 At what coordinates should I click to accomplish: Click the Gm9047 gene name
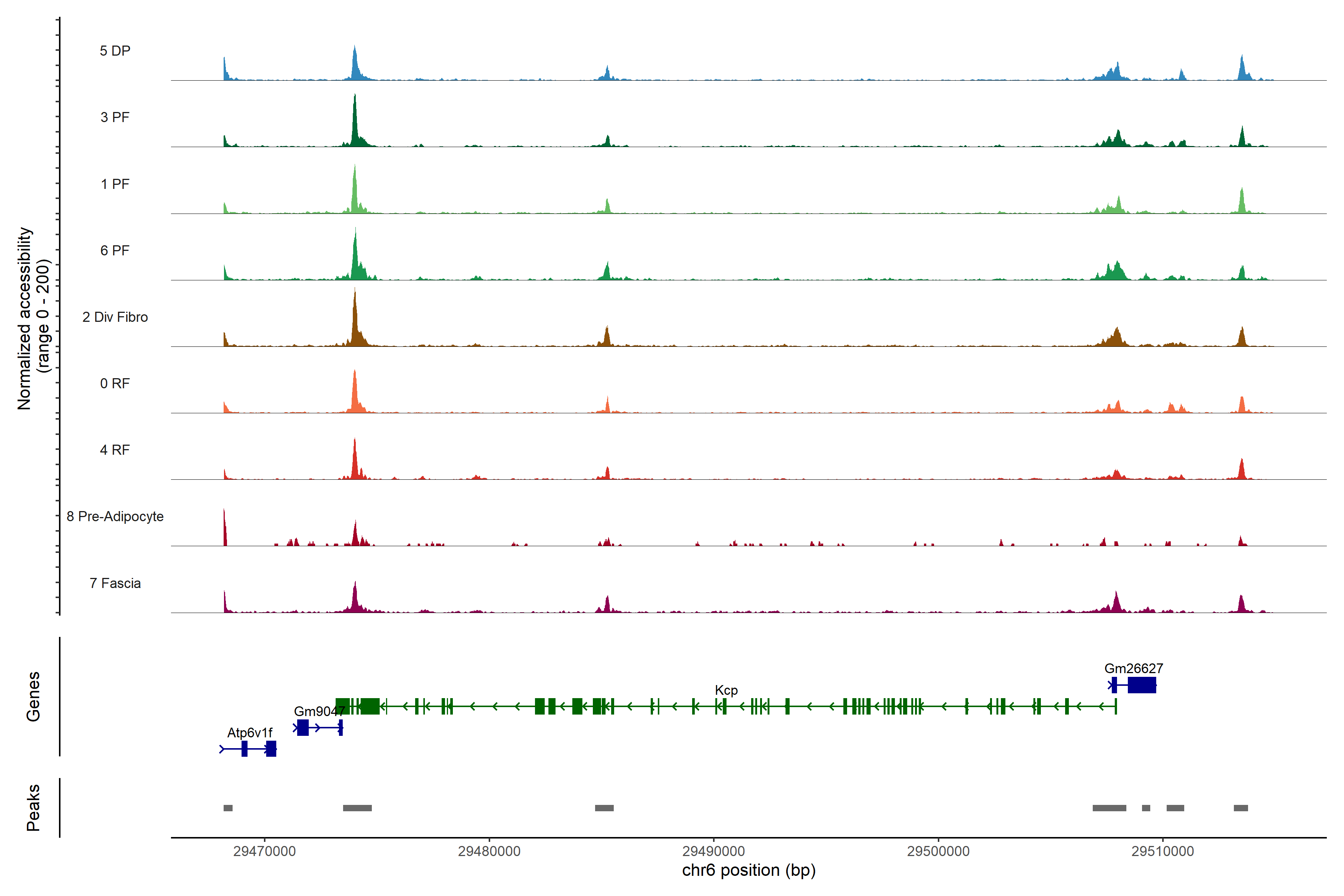coord(319,712)
